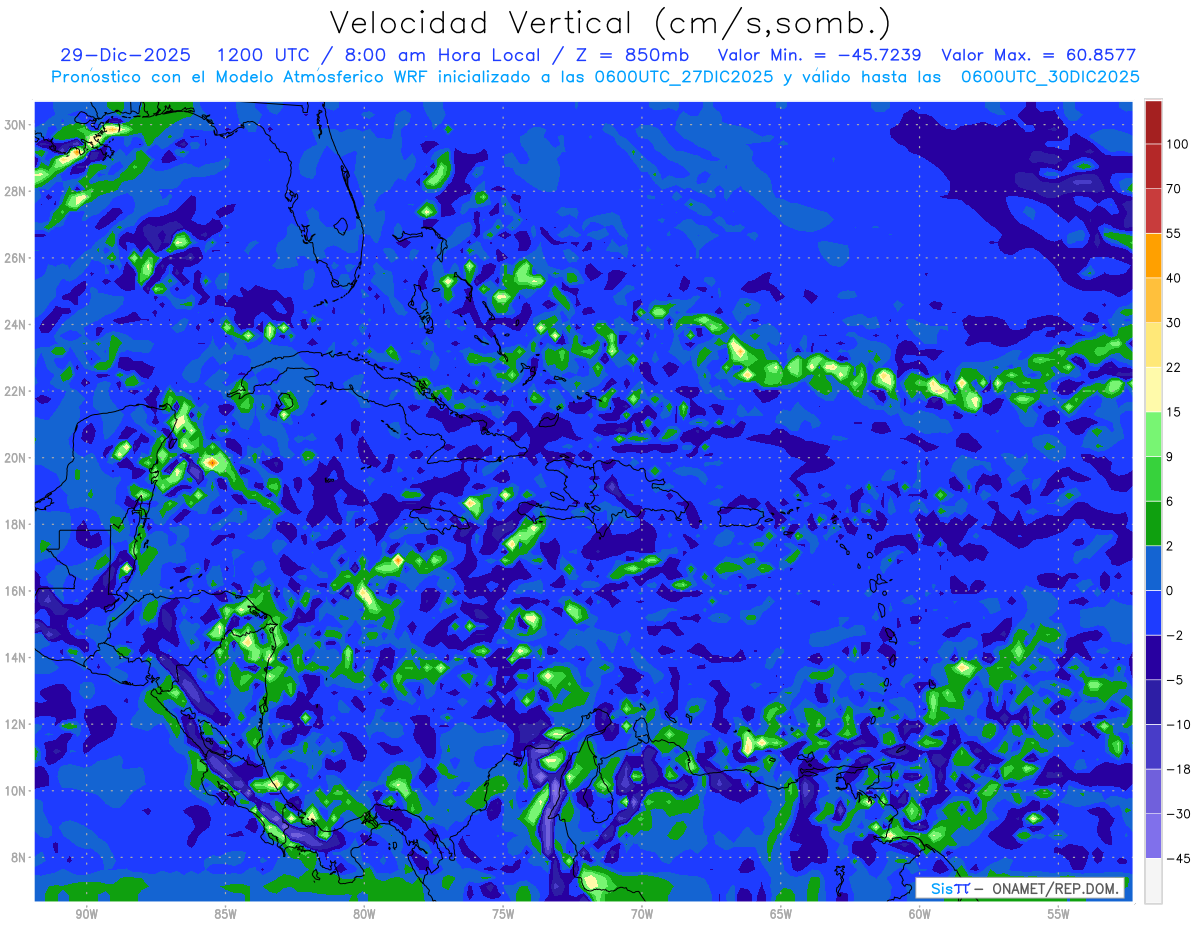Click the "55W" longitude label
This screenshot has width=1200, height=927.
(1059, 914)
